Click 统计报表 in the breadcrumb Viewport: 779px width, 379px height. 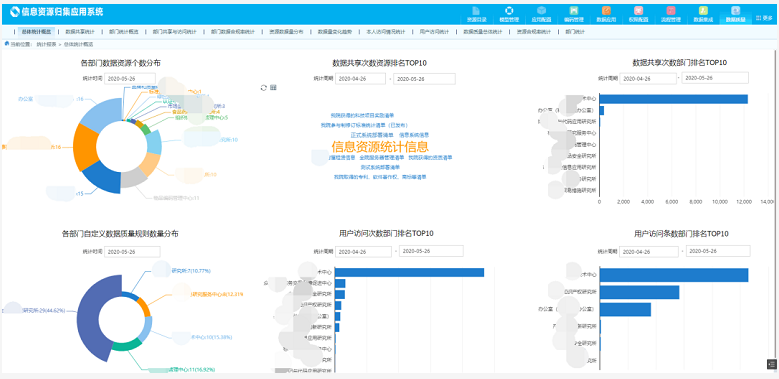tap(45, 44)
